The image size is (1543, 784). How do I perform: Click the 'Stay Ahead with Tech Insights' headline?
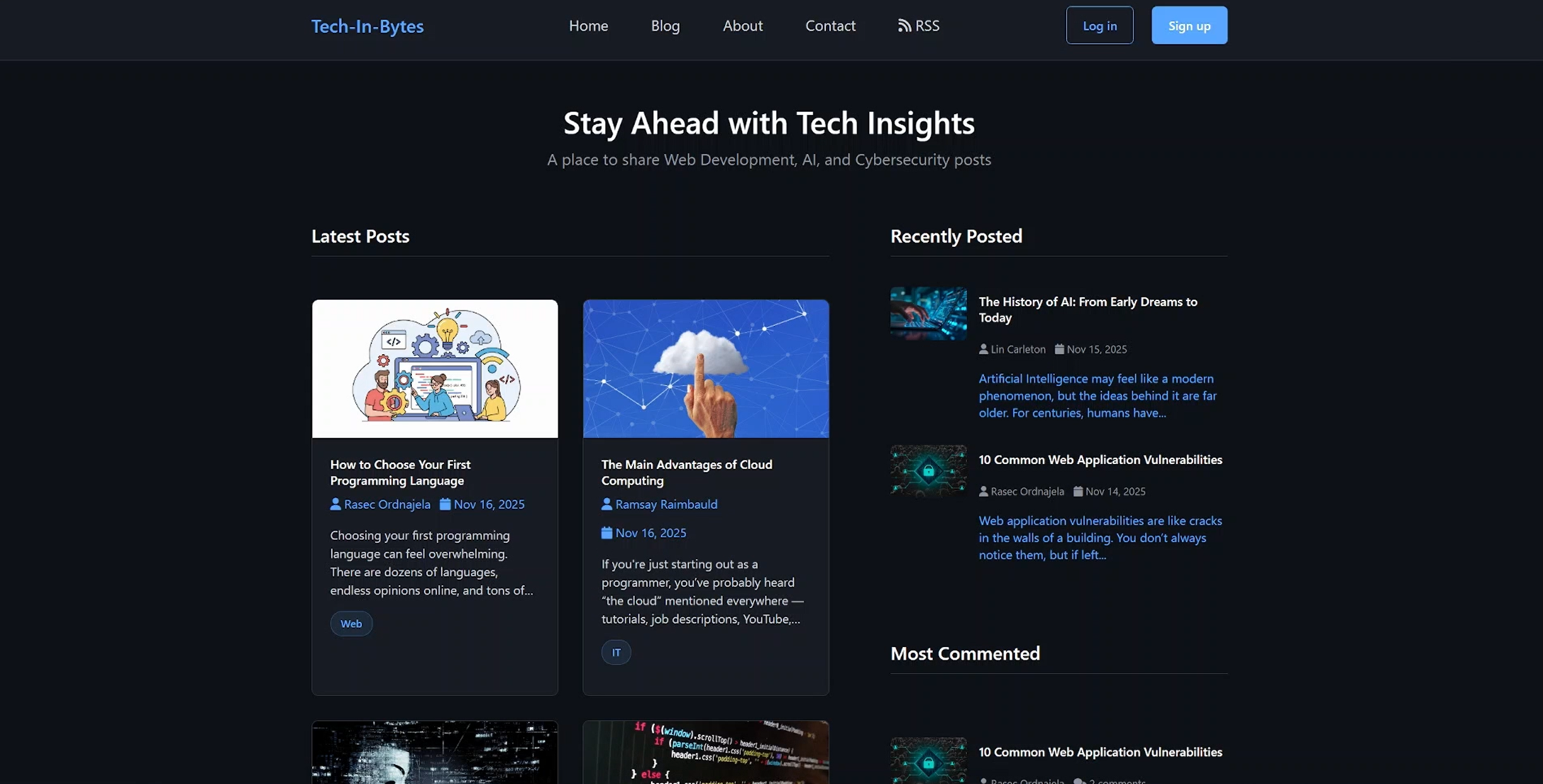(769, 122)
